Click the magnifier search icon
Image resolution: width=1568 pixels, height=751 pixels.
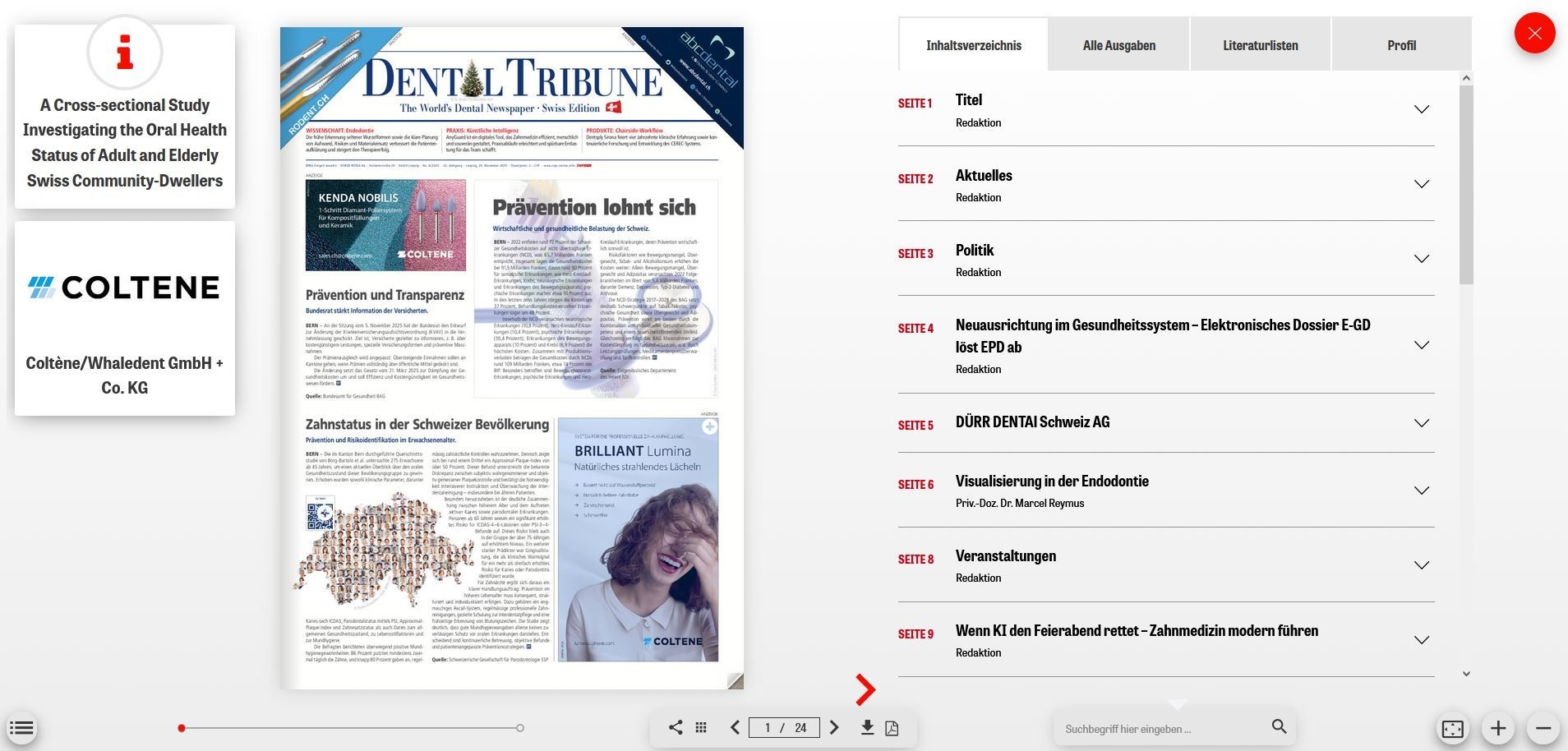[1279, 726]
